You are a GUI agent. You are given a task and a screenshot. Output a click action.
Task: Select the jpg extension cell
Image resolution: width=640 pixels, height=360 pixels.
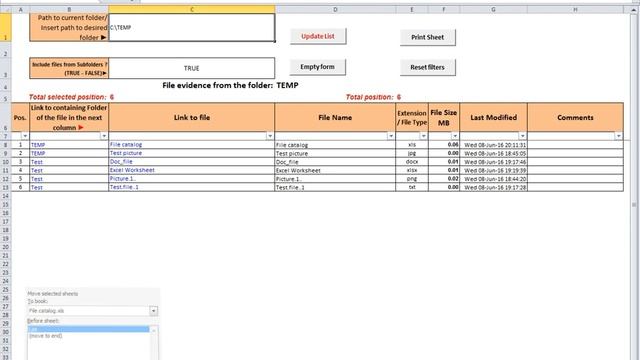point(412,153)
